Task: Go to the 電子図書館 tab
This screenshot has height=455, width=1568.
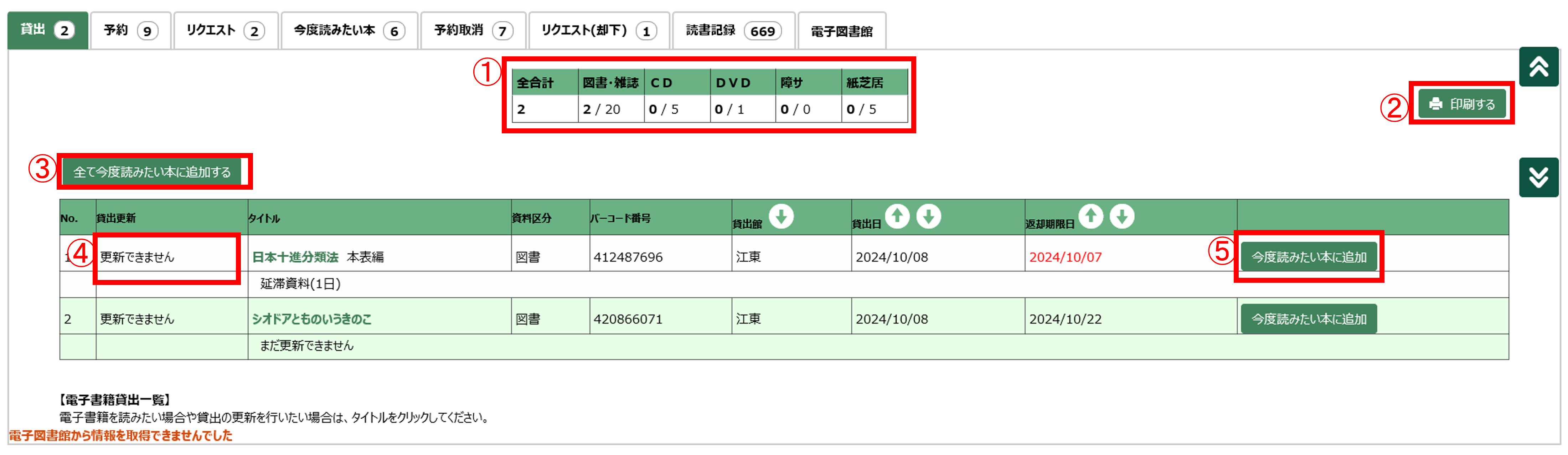Action: (x=842, y=30)
